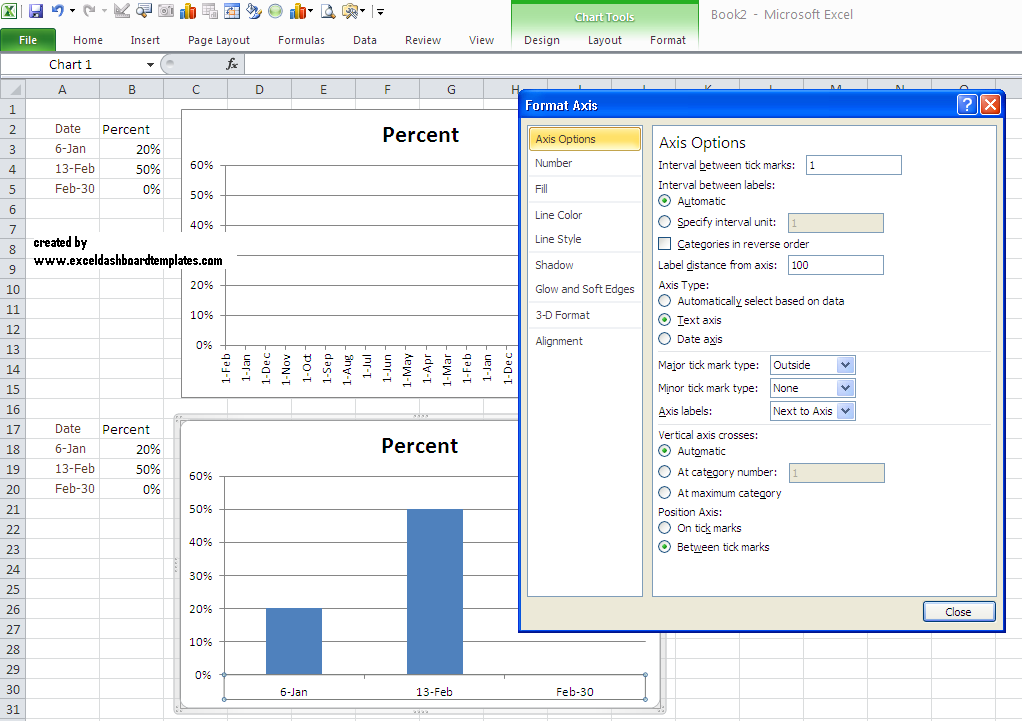Viewport: 1022px width, 721px height.
Task: Click the Label distance from axis input field
Action: (835, 264)
